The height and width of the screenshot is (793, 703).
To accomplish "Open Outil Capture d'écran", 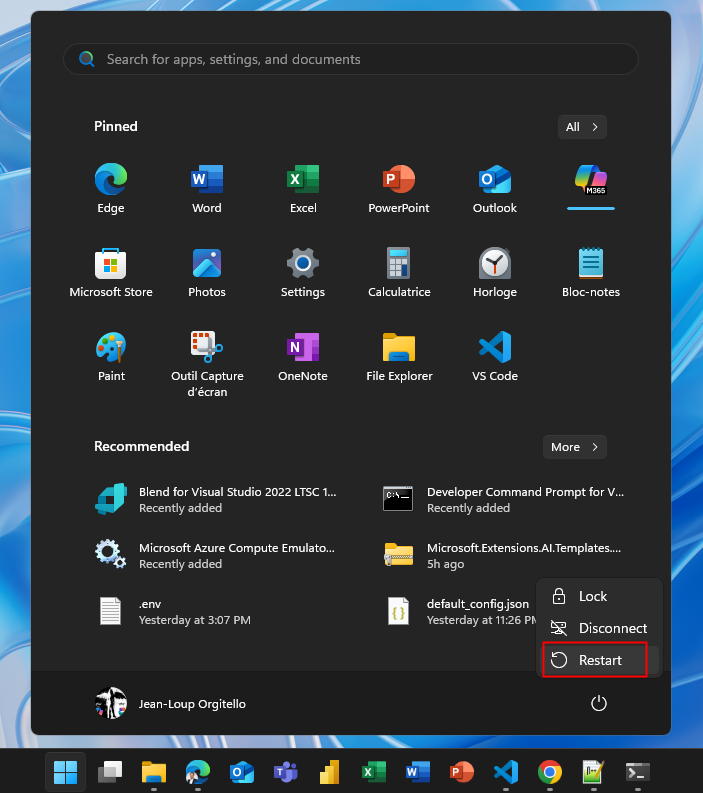I will pyautogui.click(x=207, y=364).
